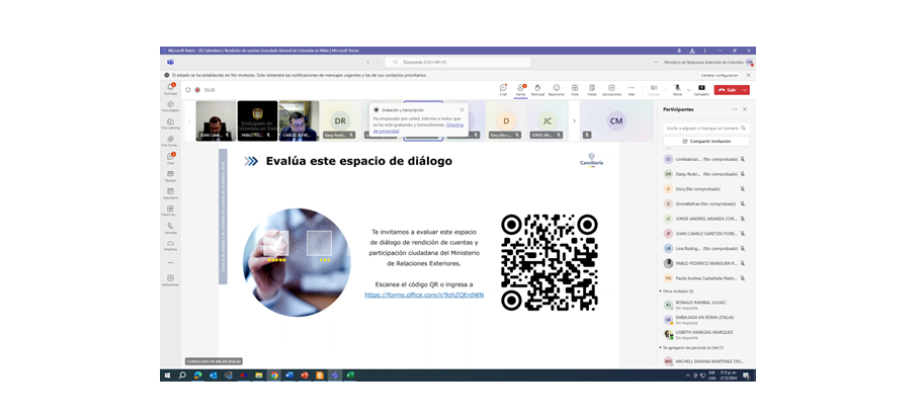Image resolution: width=920 pixels, height=420 pixels.
Task: Expand microphone options dropdown arrow
Action: (x=688, y=90)
